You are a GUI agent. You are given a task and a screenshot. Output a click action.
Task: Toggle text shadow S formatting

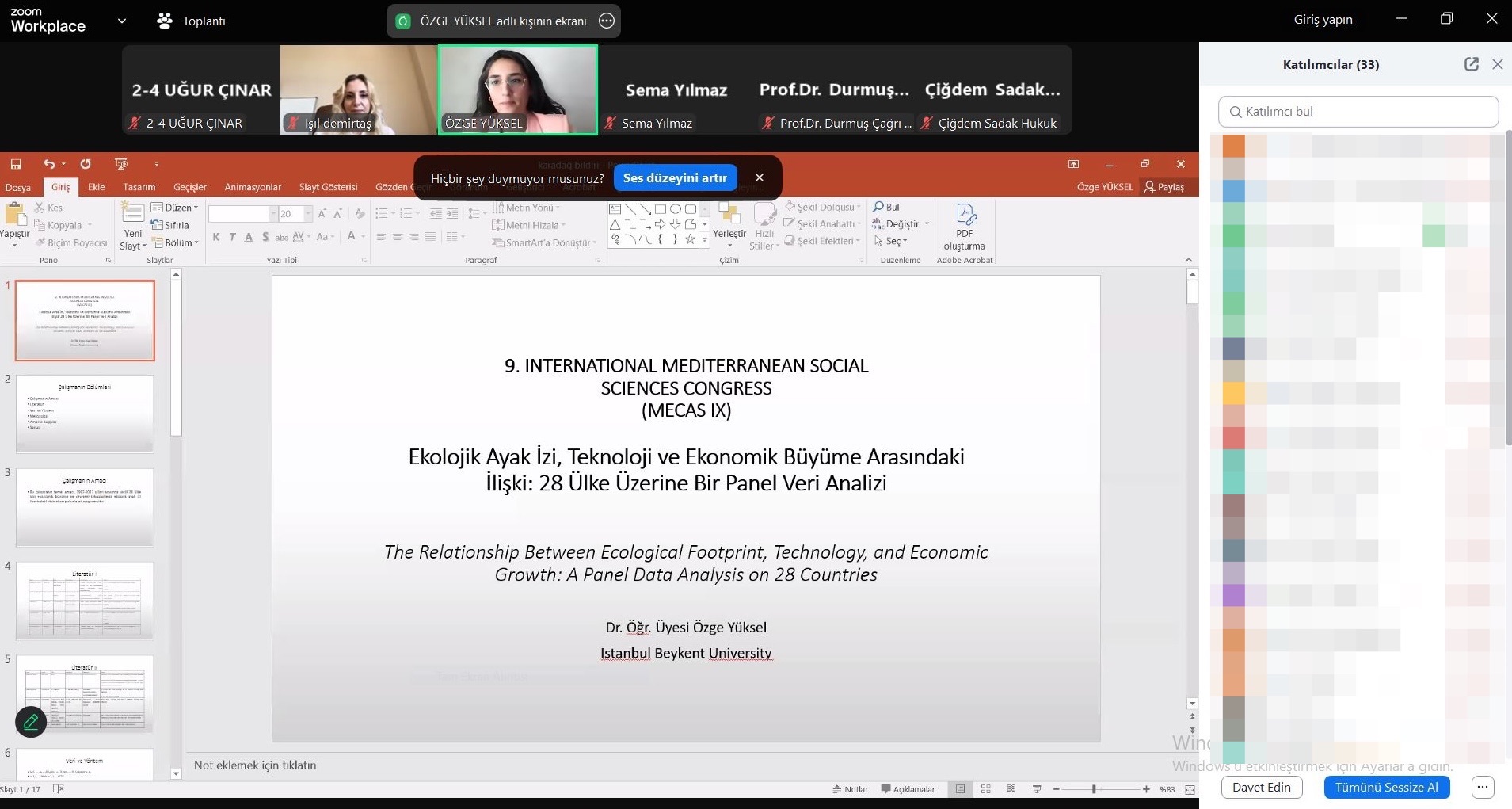(265, 237)
